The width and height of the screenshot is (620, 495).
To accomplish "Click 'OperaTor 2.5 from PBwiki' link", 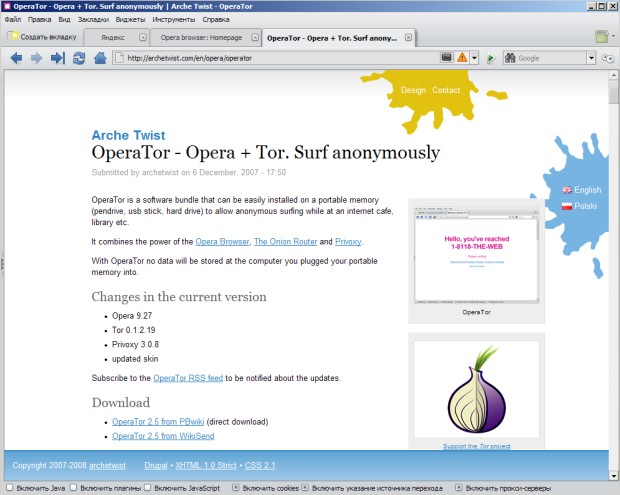I will pyautogui.click(x=158, y=422).
